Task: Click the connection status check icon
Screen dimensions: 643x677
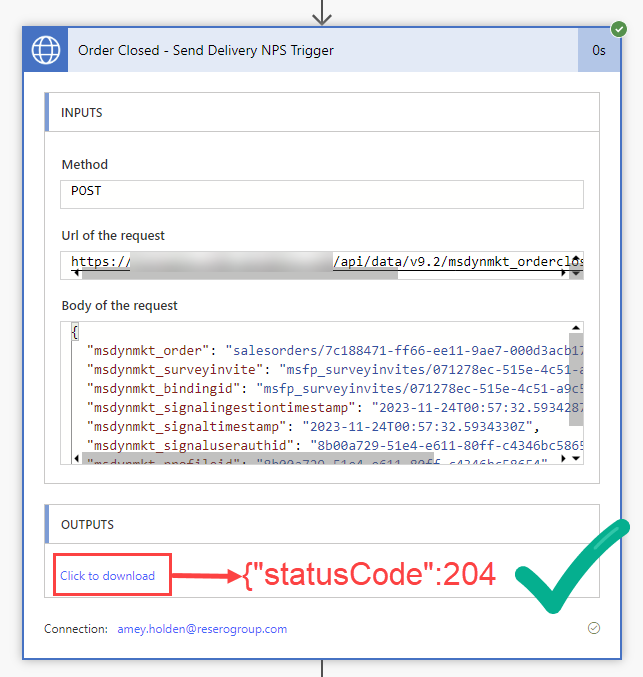Action: (594, 628)
